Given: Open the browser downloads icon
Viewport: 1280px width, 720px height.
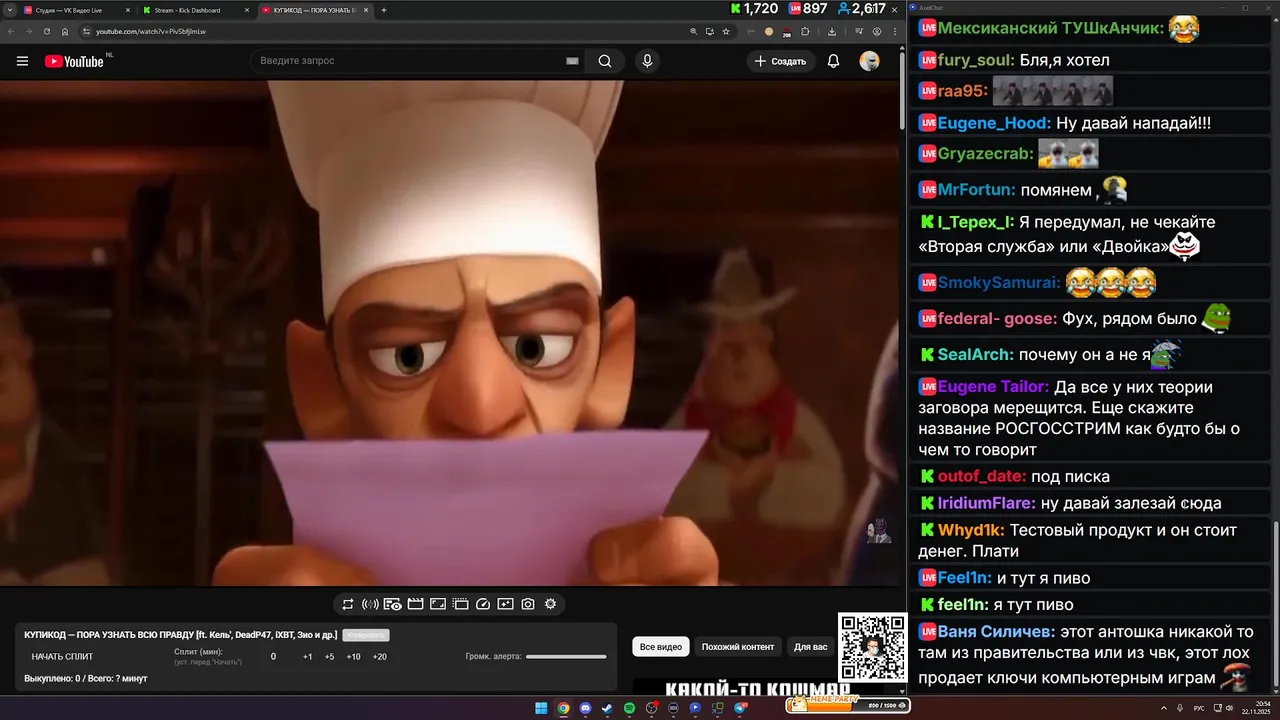Looking at the screenshot, I should pos(832,31).
